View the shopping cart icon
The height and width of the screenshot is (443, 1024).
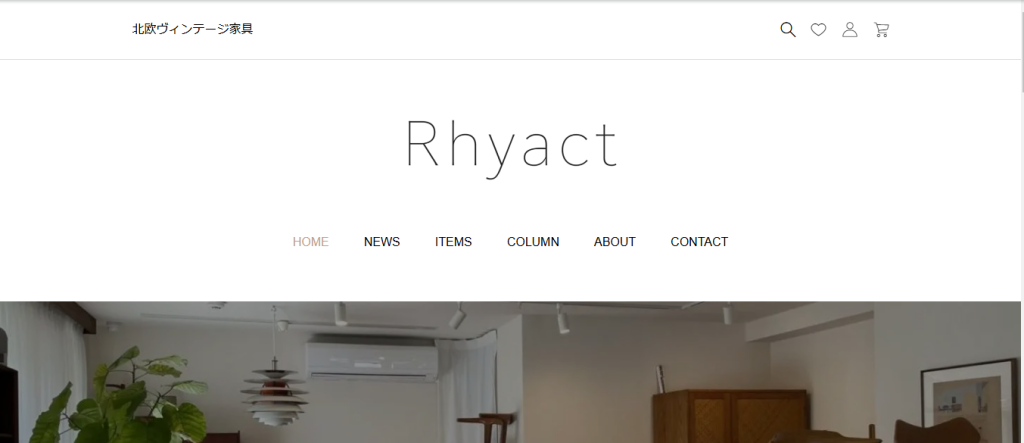(x=881, y=29)
